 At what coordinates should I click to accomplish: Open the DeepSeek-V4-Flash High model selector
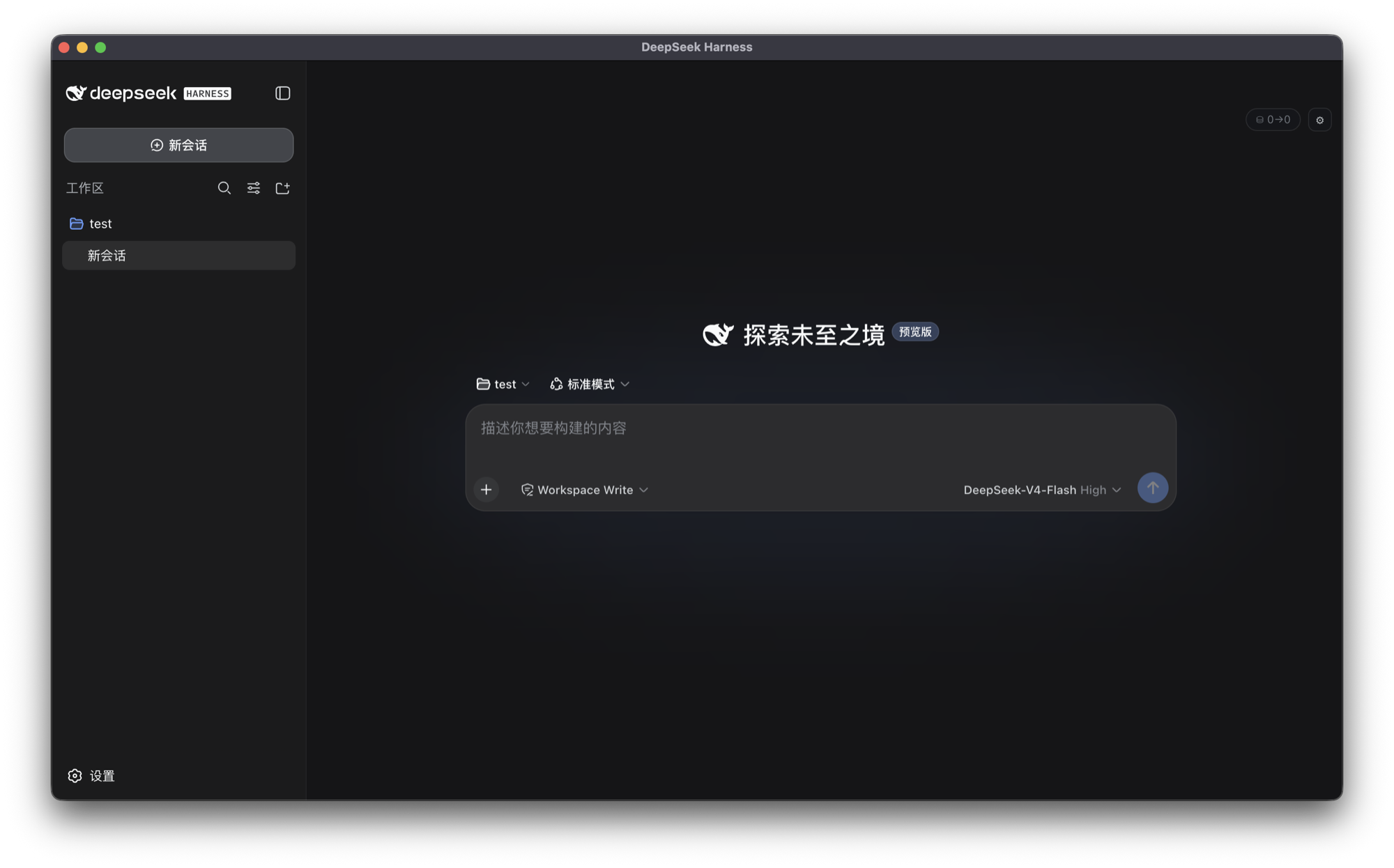[x=1042, y=490]
